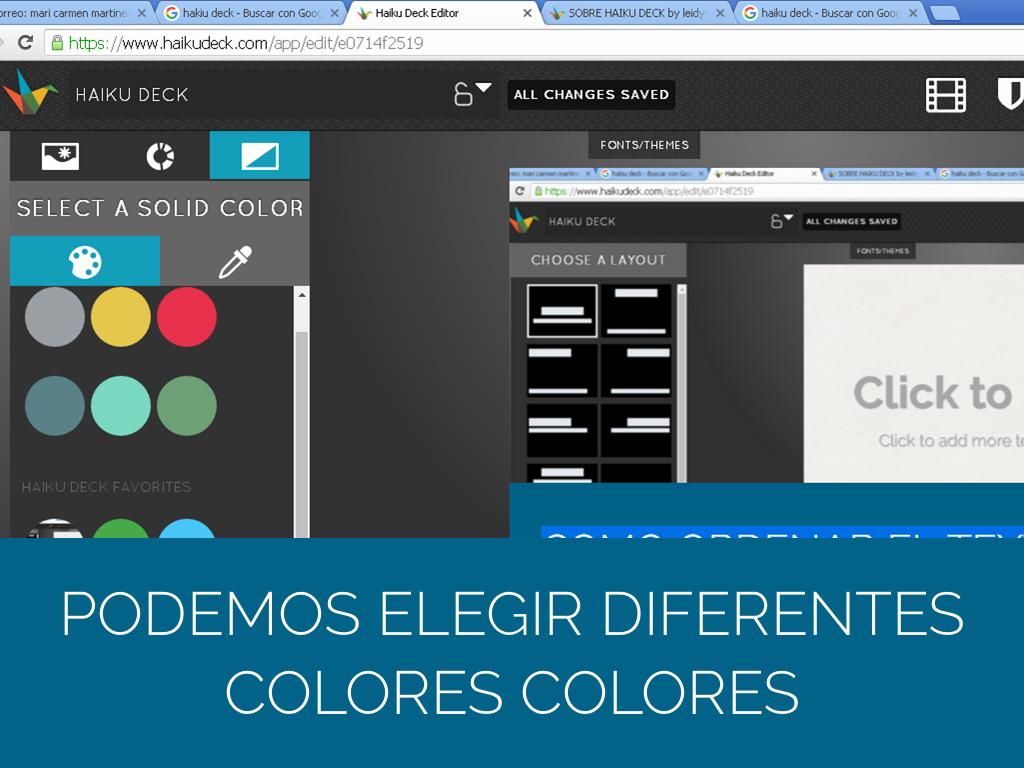Open the image background tab icon

(60, 156)
